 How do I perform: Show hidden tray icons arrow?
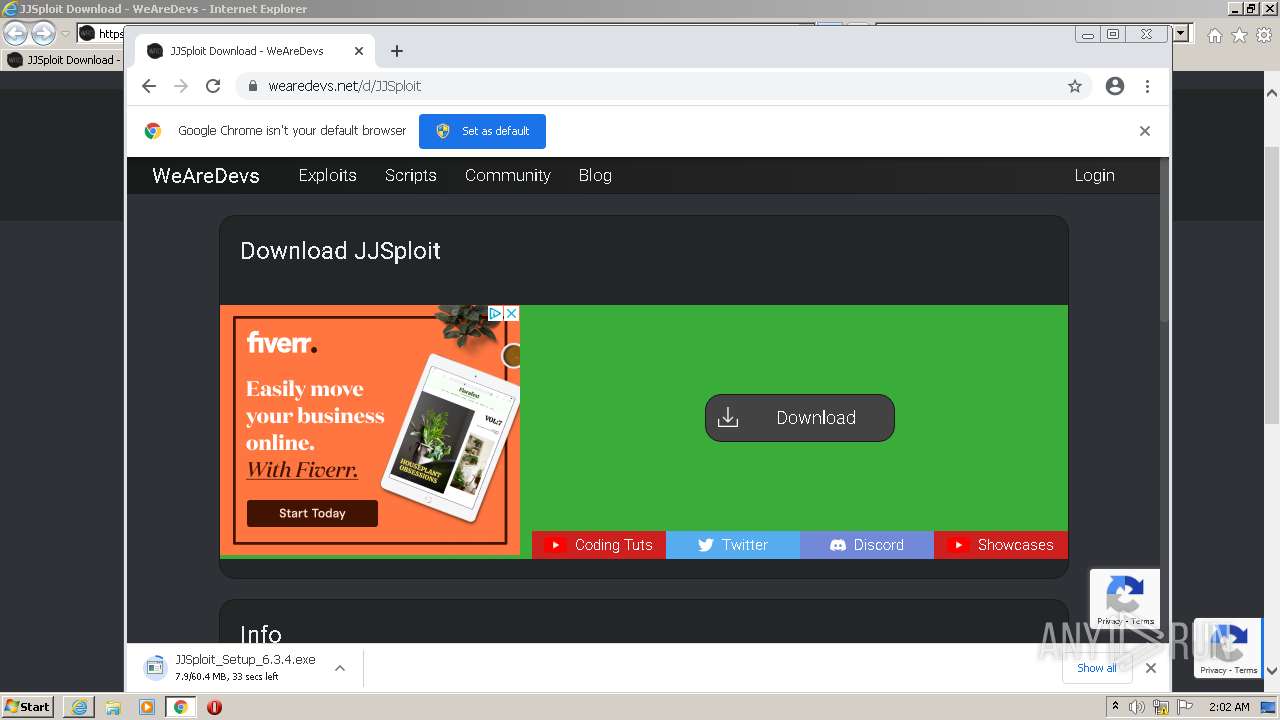(x=1116, y=707)
